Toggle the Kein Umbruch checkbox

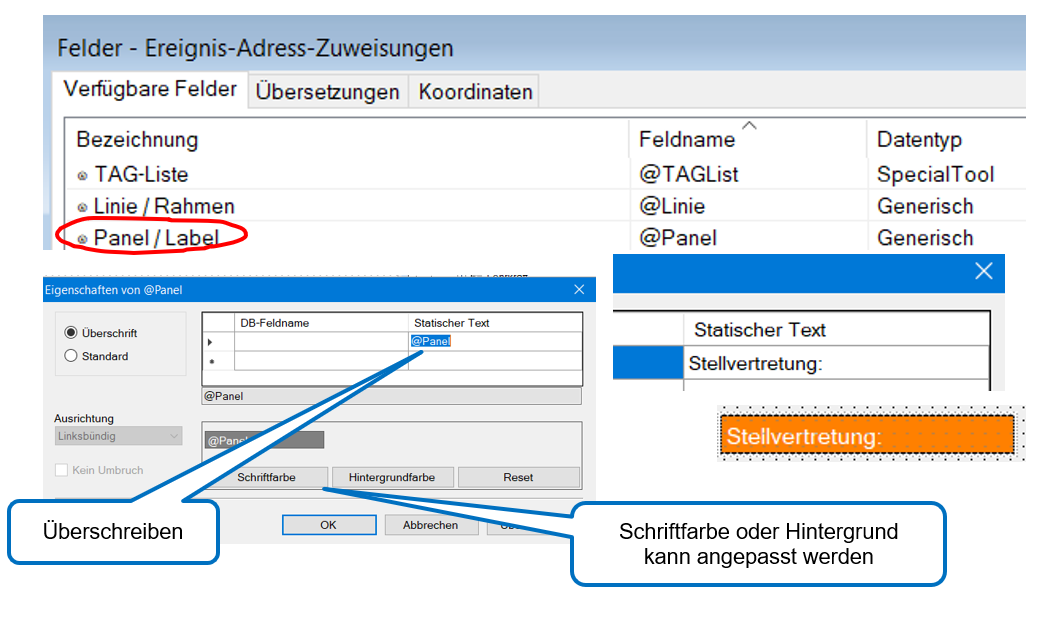pos(61,470)
